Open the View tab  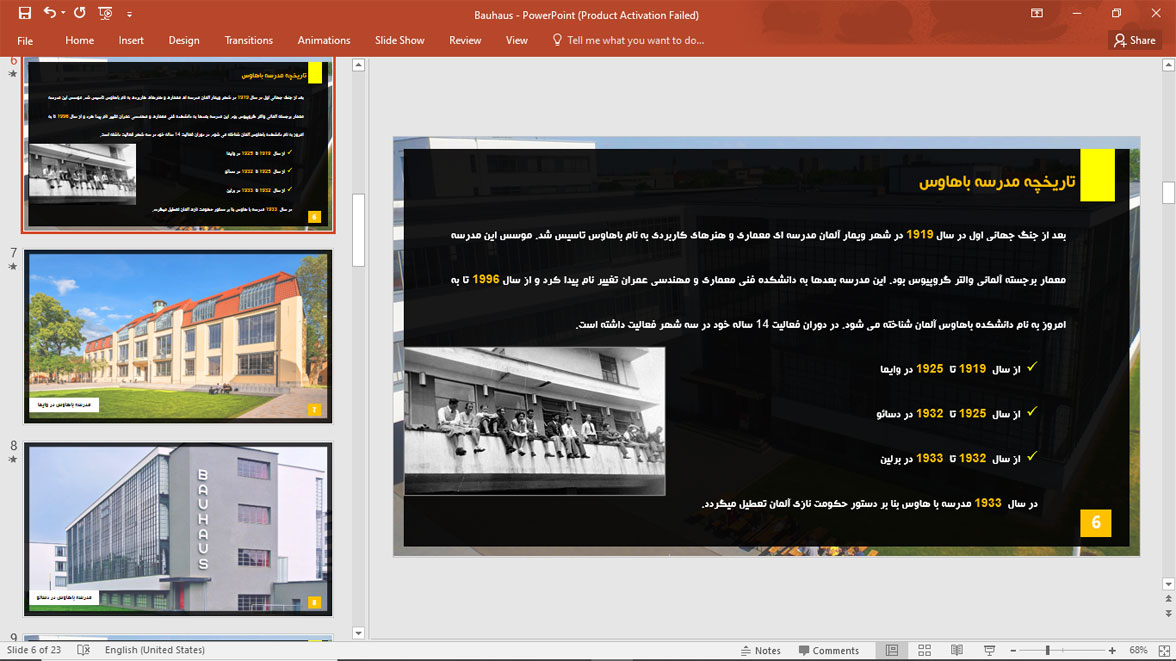click(517, 41)
